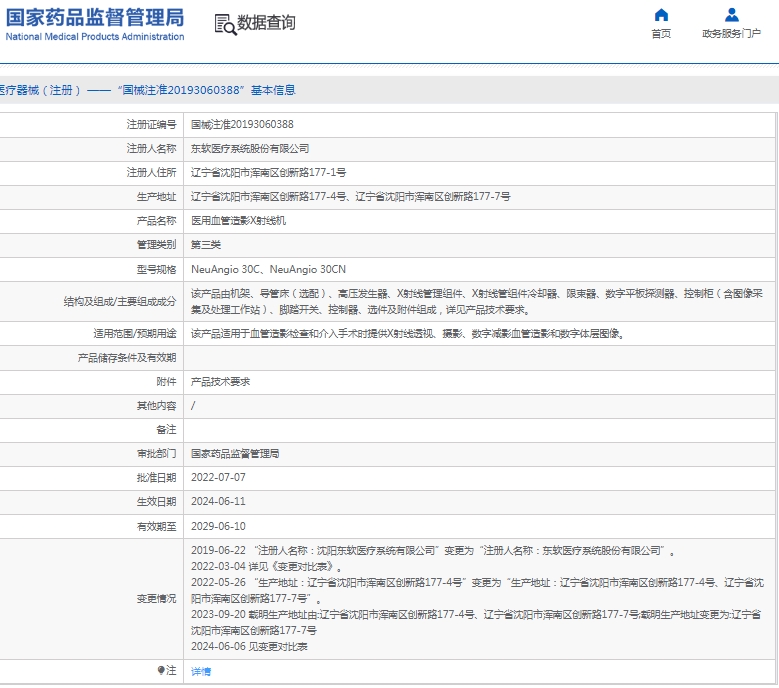
Task: Click the National Medical Products Administration logo
Action: (94, 24)
